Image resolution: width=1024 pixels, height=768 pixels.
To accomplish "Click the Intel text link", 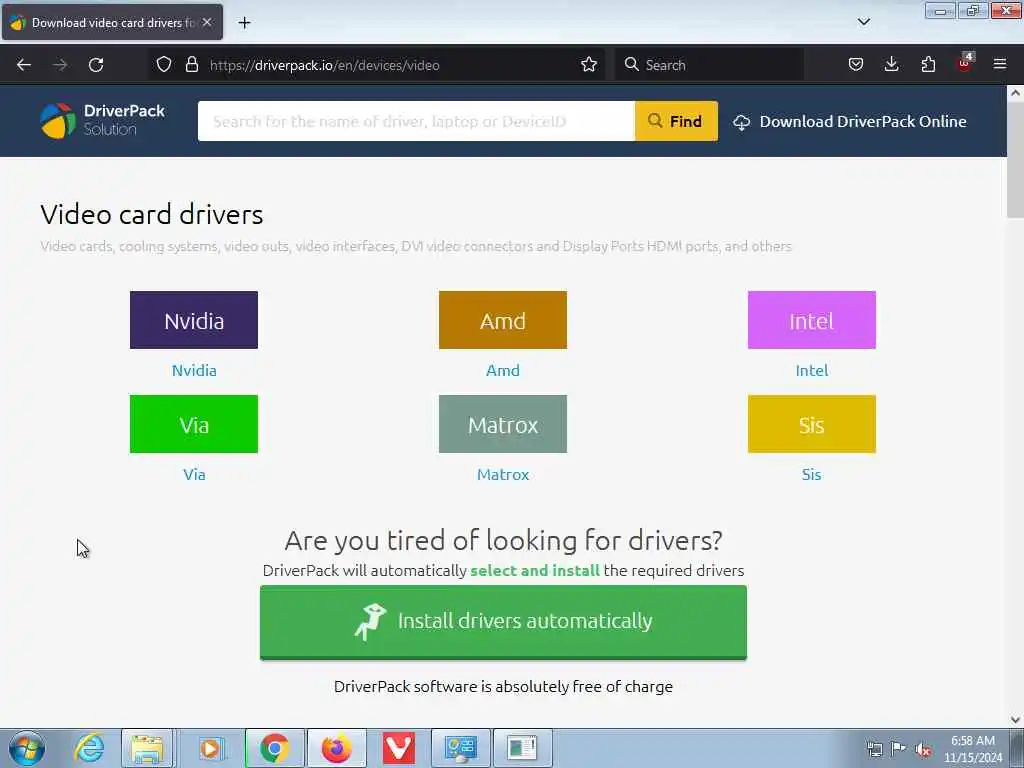I will 812,370.
